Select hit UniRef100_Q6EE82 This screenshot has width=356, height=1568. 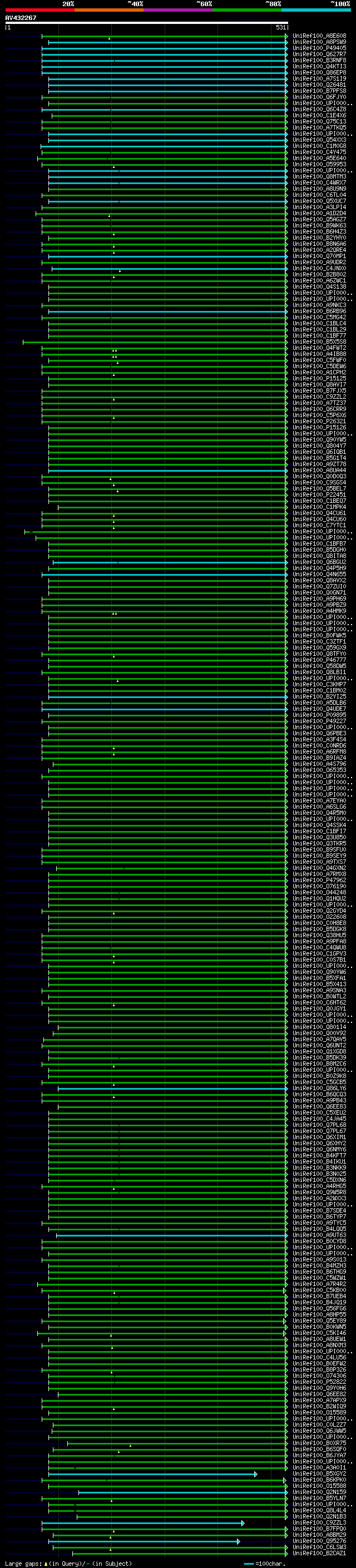[319, 1394]
